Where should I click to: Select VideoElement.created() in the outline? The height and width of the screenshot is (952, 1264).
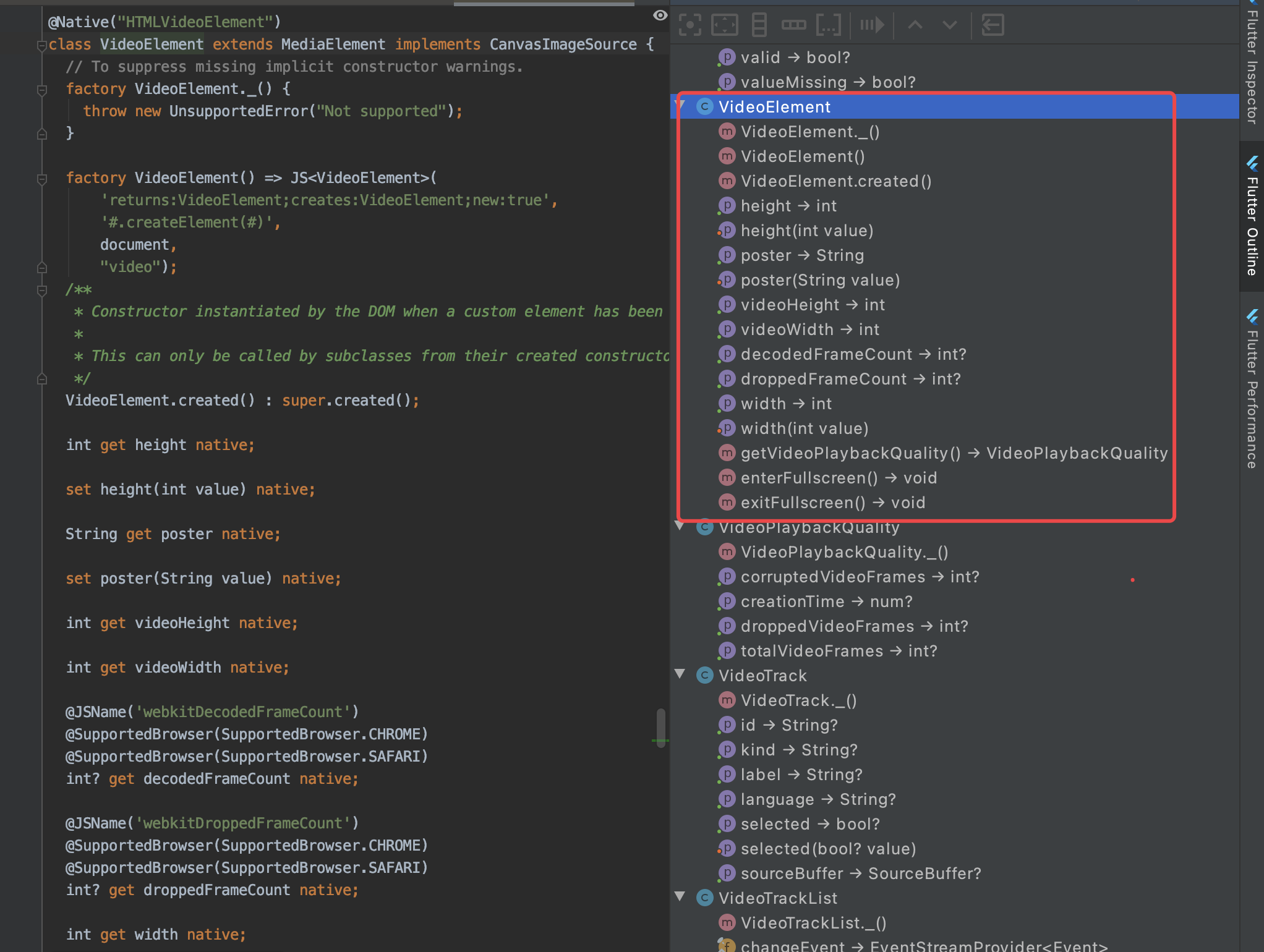pos(835,181)
